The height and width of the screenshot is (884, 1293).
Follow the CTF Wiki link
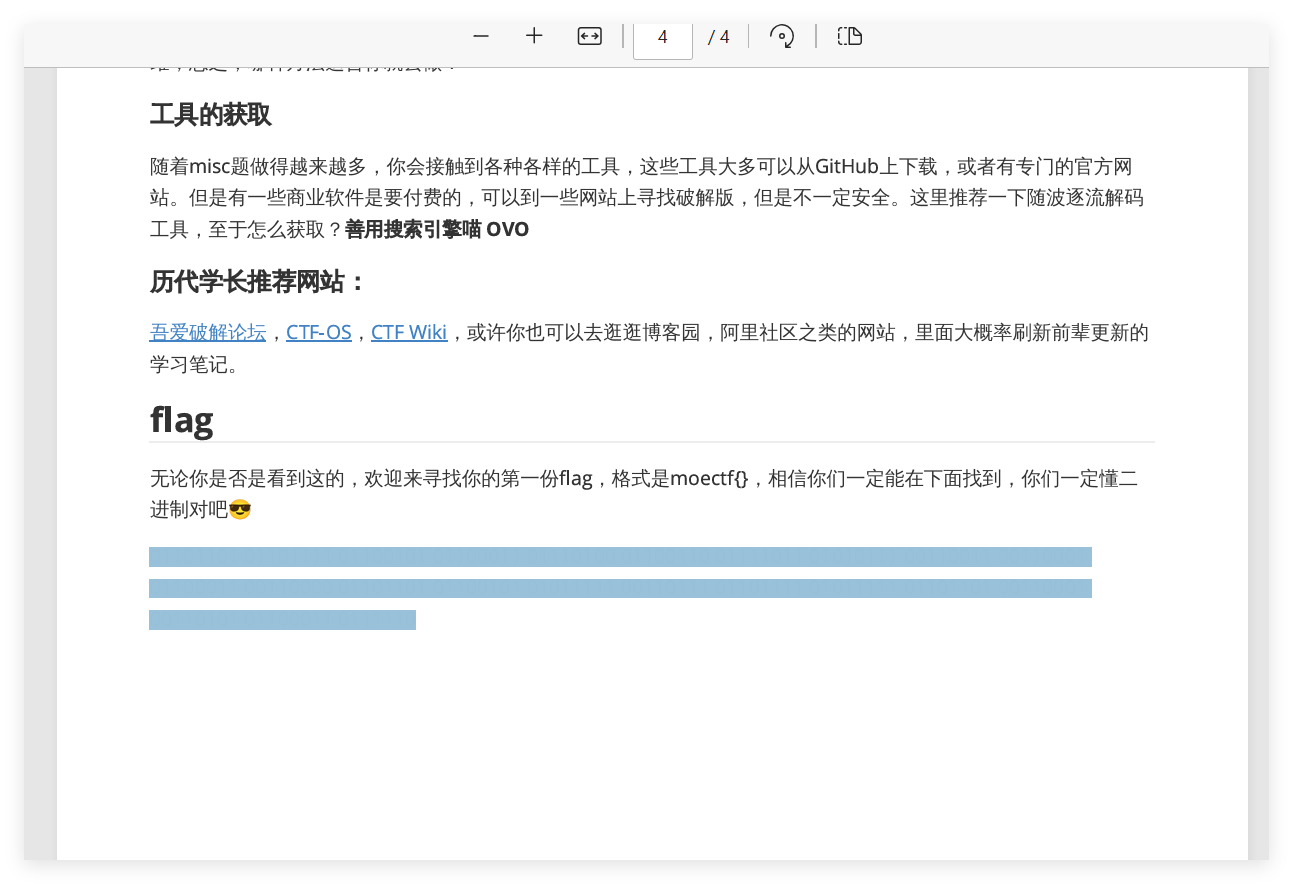click(x=409, y=332)
